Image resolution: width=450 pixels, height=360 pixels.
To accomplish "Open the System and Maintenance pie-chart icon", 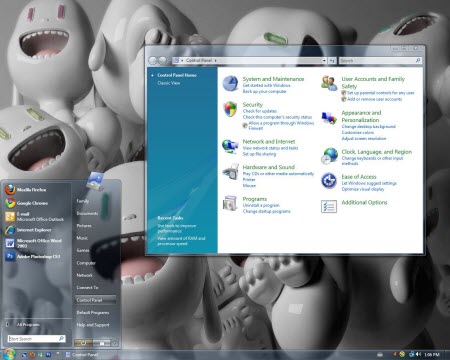I will [x=230, y=83].
